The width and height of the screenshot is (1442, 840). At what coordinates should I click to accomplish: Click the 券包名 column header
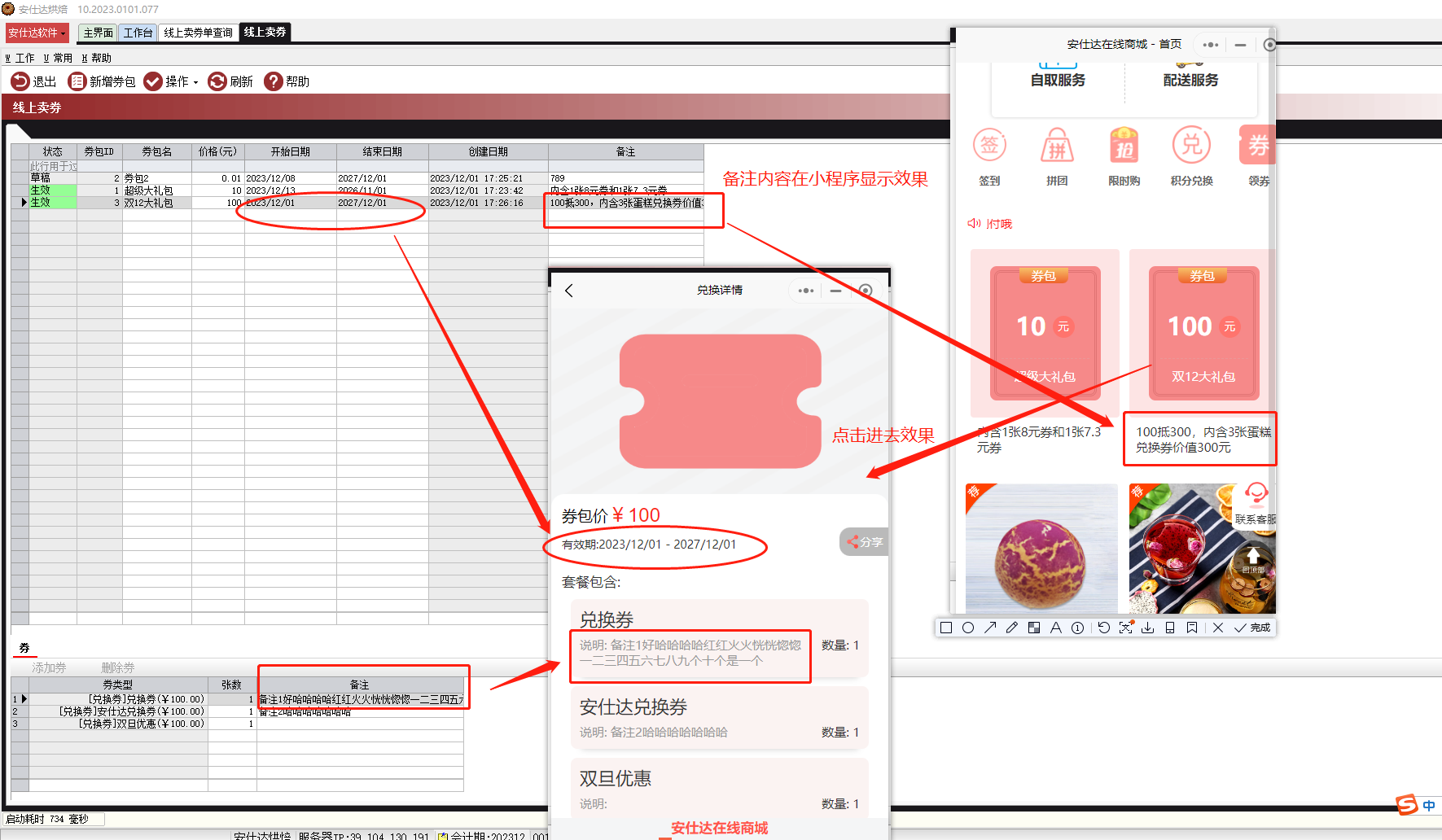coord(157,151)
